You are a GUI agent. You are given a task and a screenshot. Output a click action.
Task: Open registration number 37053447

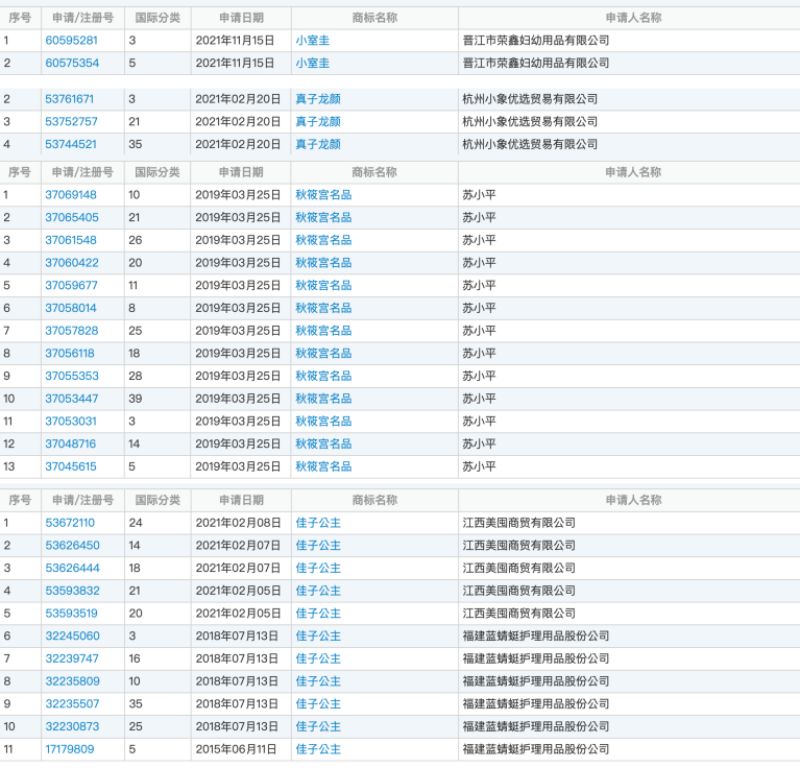click(71, 399)
